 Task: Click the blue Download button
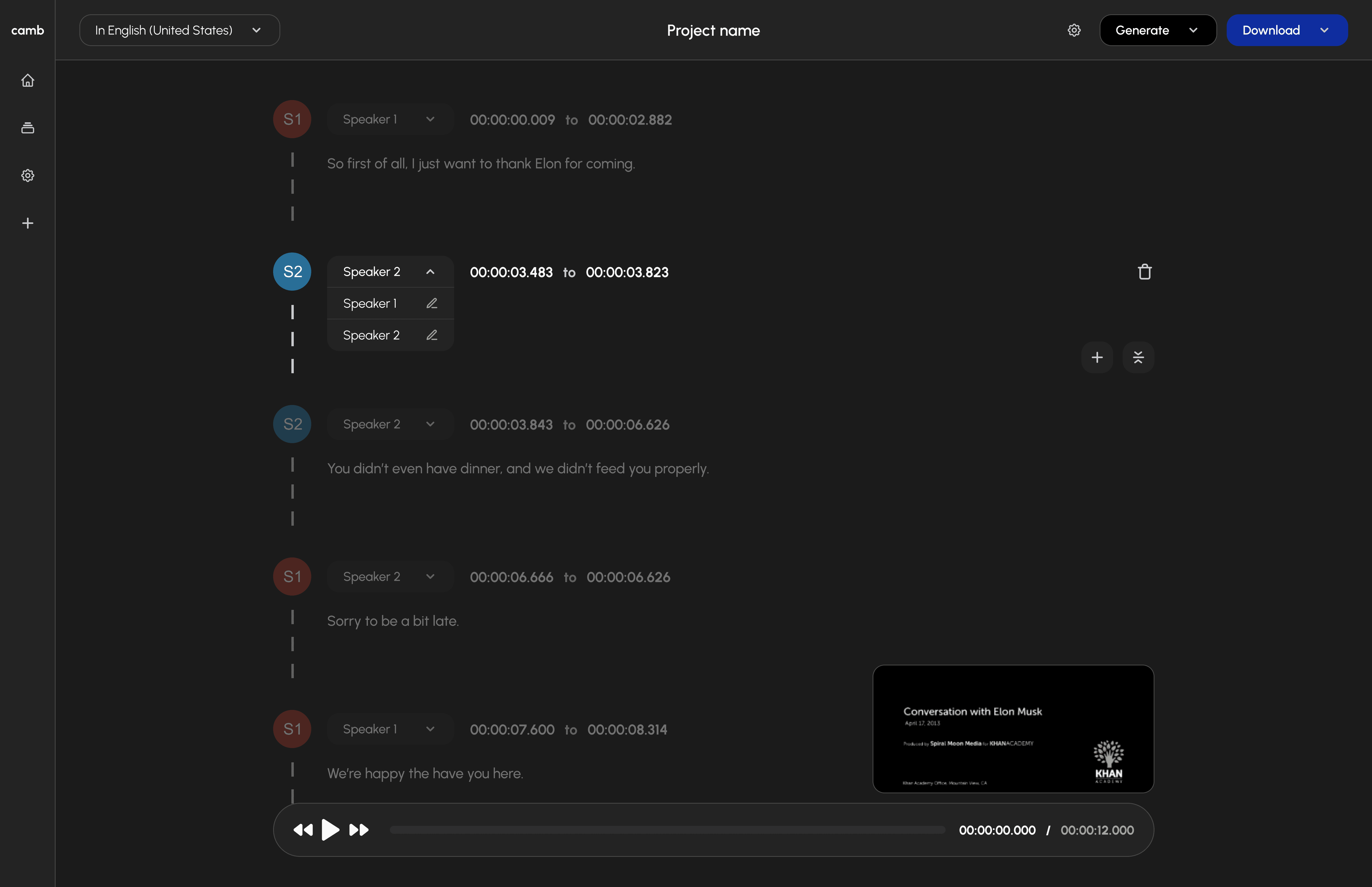pos(1286,30)
